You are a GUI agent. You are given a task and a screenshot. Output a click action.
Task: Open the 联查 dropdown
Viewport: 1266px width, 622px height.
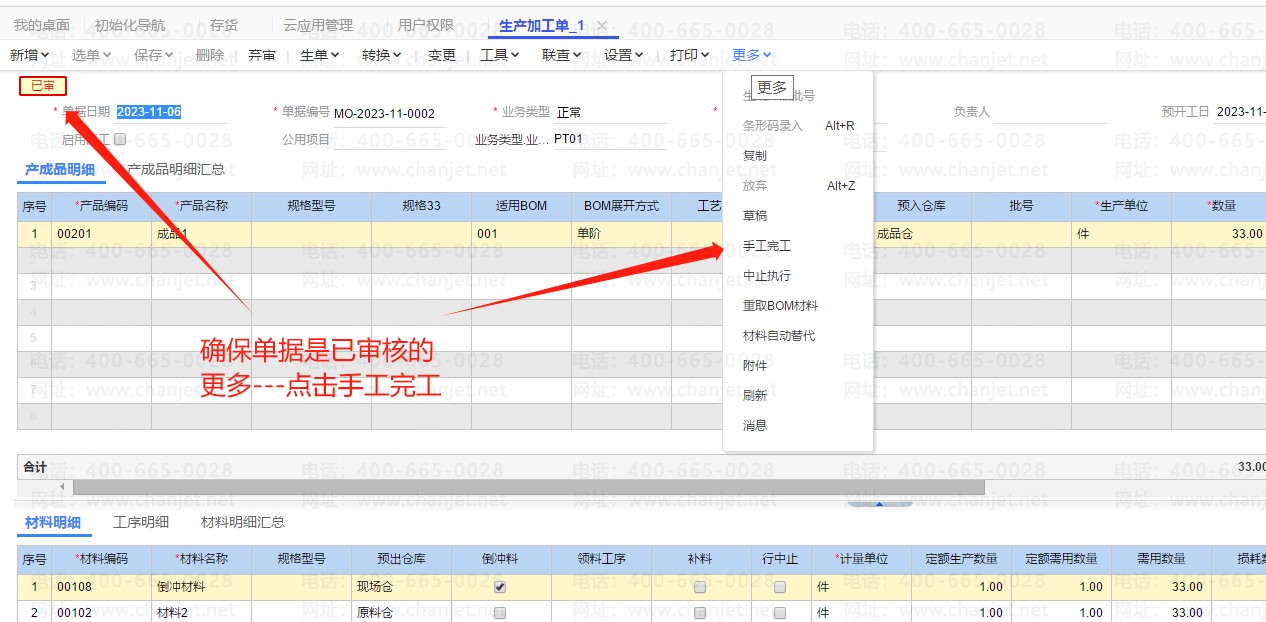pos(562,55)
